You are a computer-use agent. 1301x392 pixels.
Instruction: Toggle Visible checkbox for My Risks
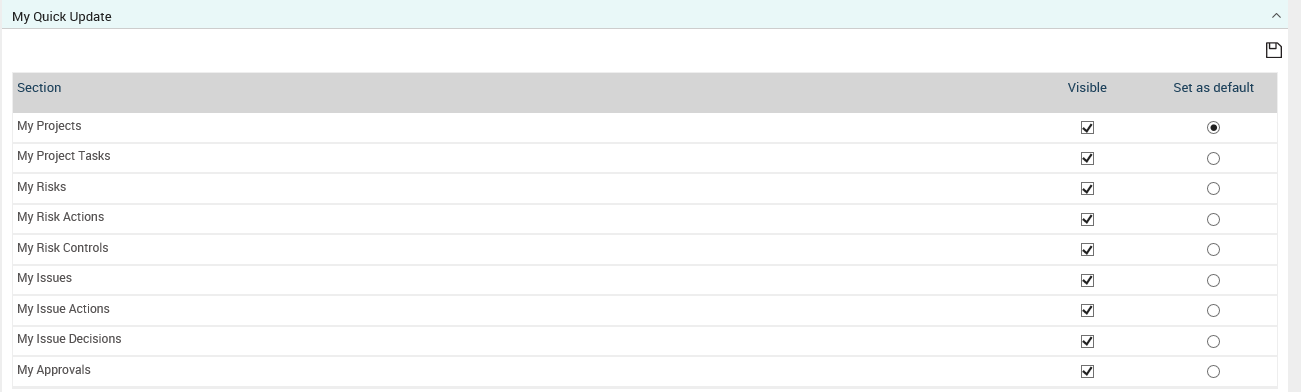[1087, 189]
